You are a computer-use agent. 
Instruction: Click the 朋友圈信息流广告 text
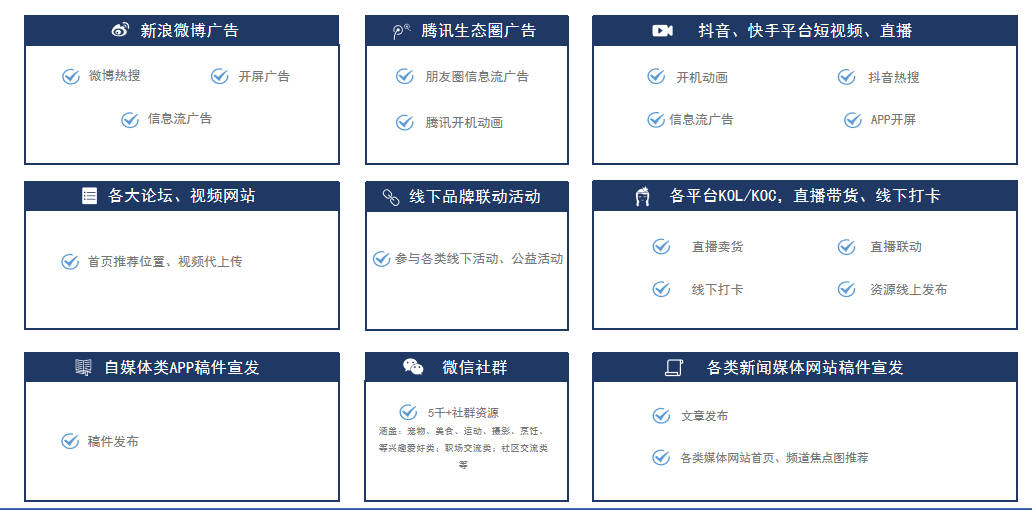[477, 77]
